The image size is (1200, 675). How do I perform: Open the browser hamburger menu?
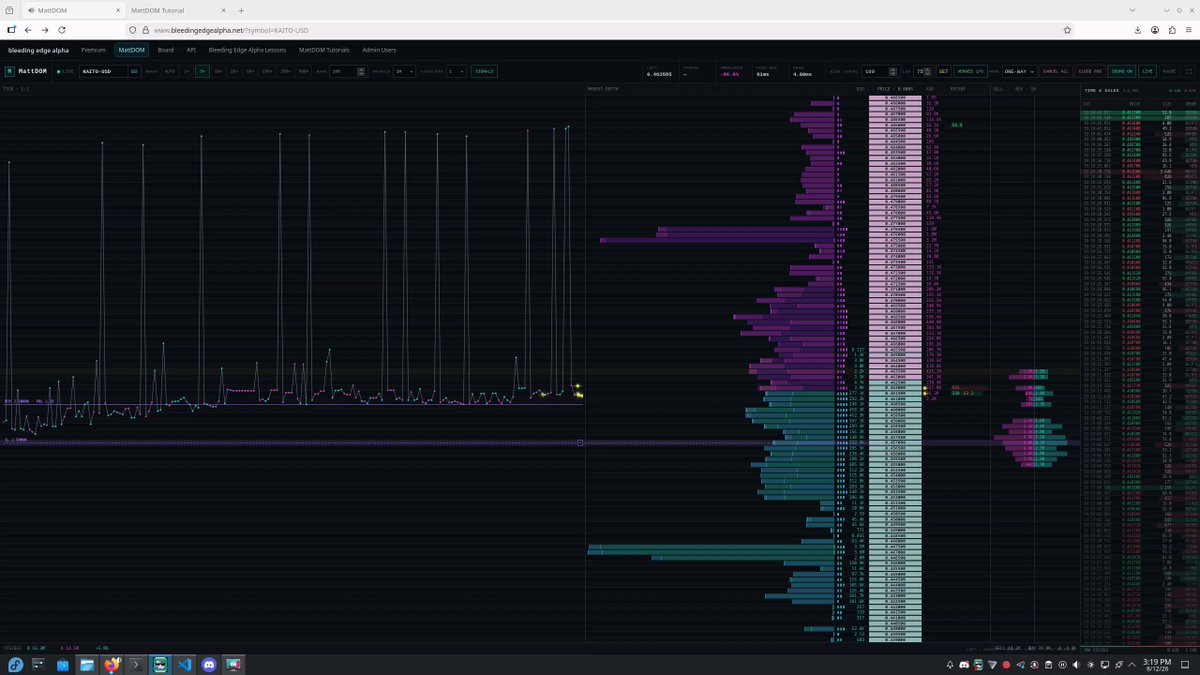click(x=1190, y=30)
